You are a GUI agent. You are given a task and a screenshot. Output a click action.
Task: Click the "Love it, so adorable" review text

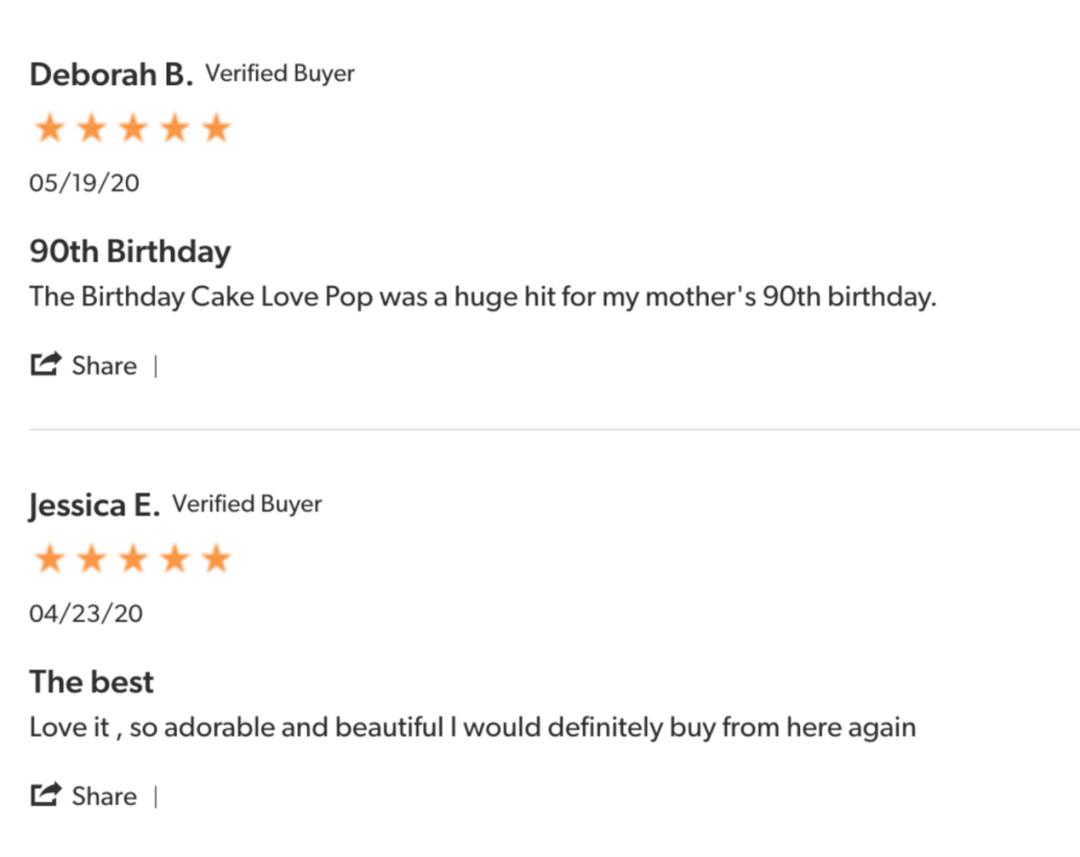[472, 727]
